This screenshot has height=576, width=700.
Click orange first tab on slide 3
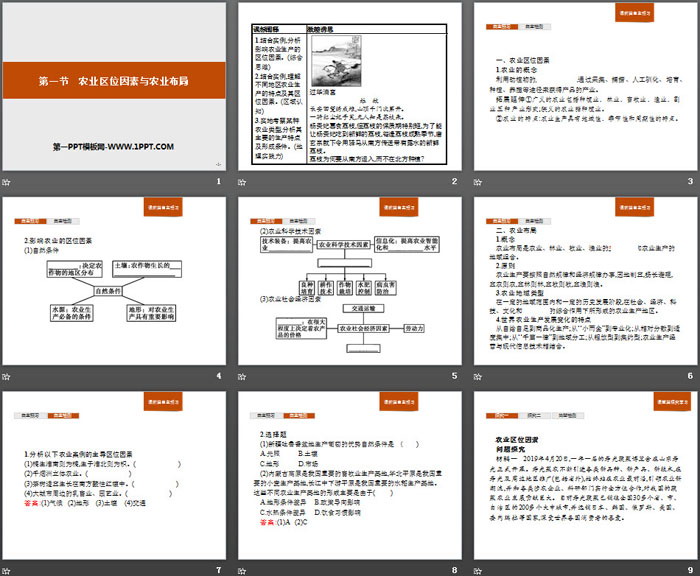pyautogui.click(x=502, y=27)
